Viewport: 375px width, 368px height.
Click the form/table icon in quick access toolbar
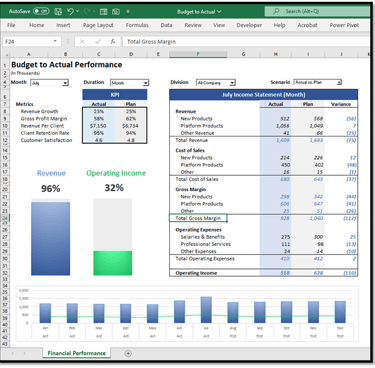pyautogui.click(x=104, y=12)
